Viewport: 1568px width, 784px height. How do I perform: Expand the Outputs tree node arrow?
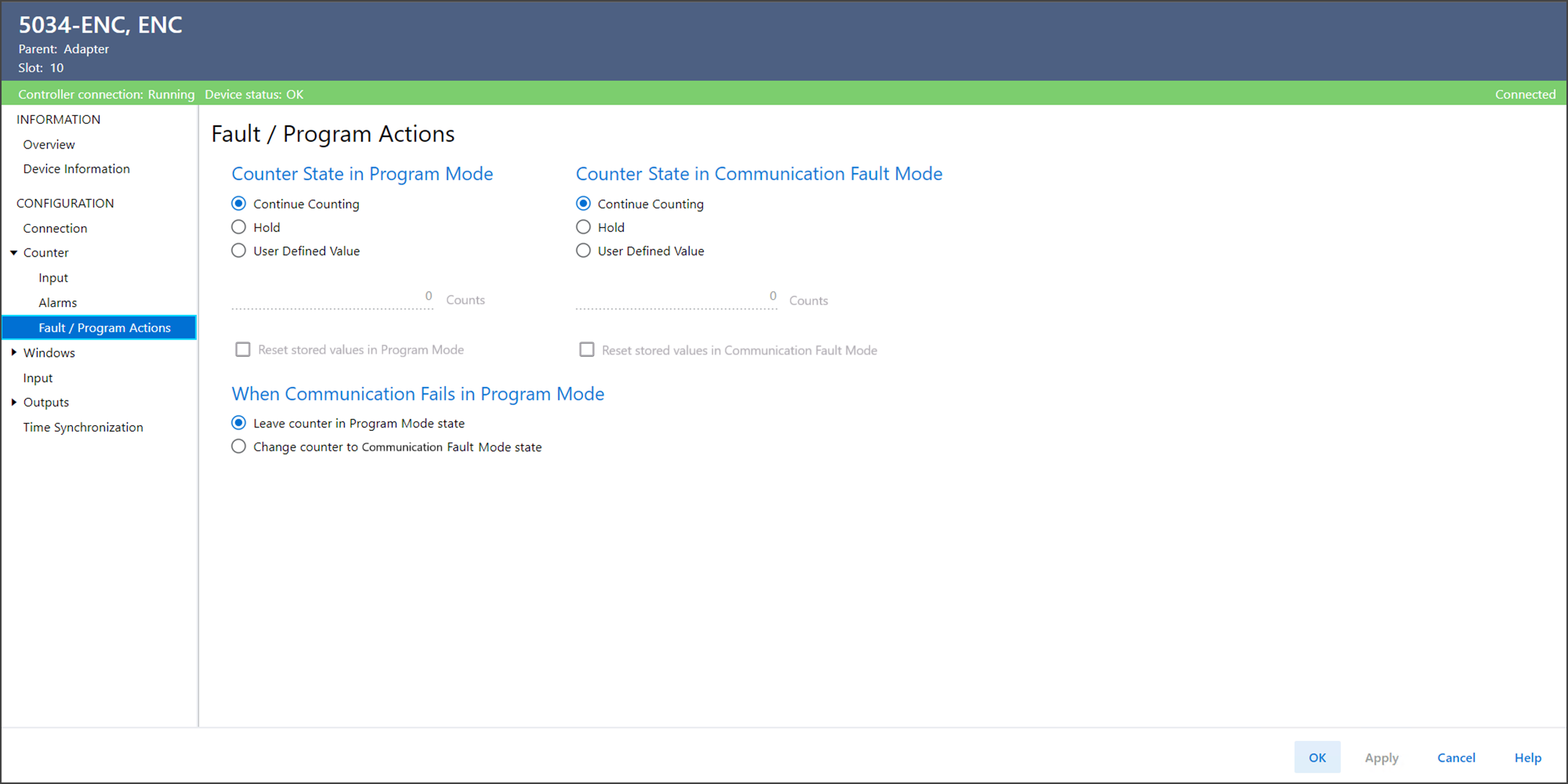(x=14, y=402)
